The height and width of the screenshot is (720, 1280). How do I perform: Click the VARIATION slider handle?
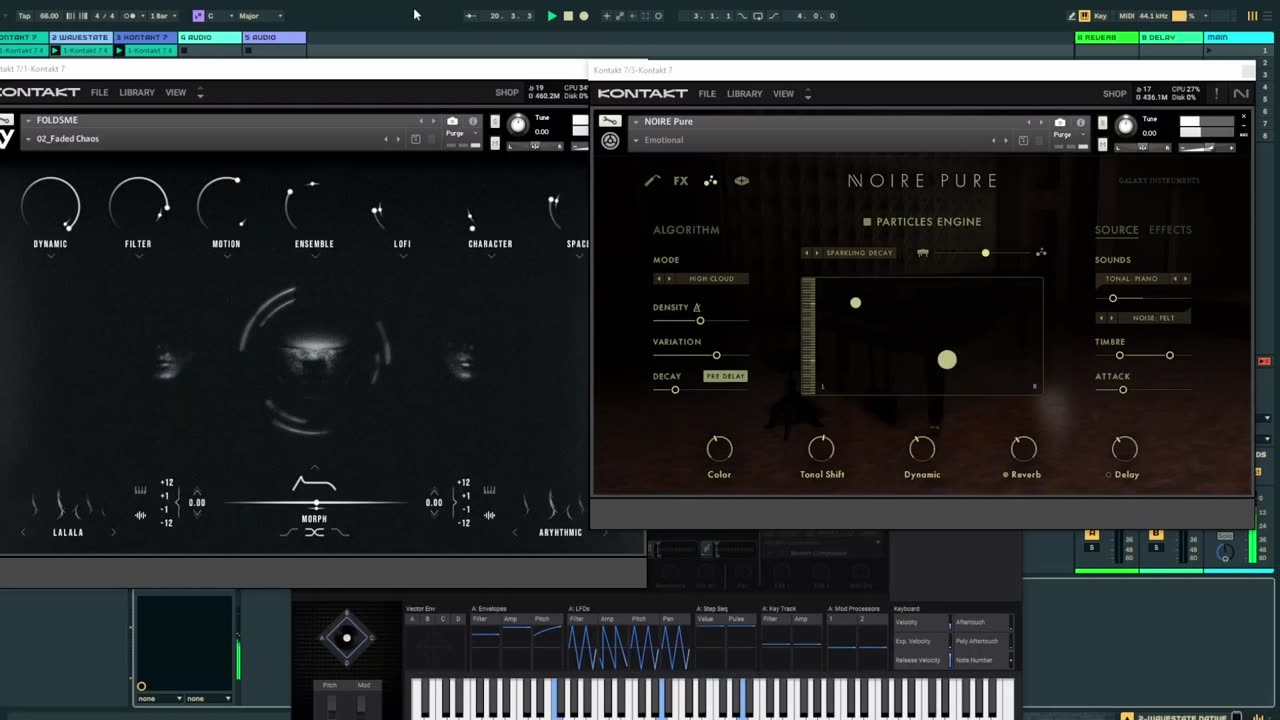point(716,355)
